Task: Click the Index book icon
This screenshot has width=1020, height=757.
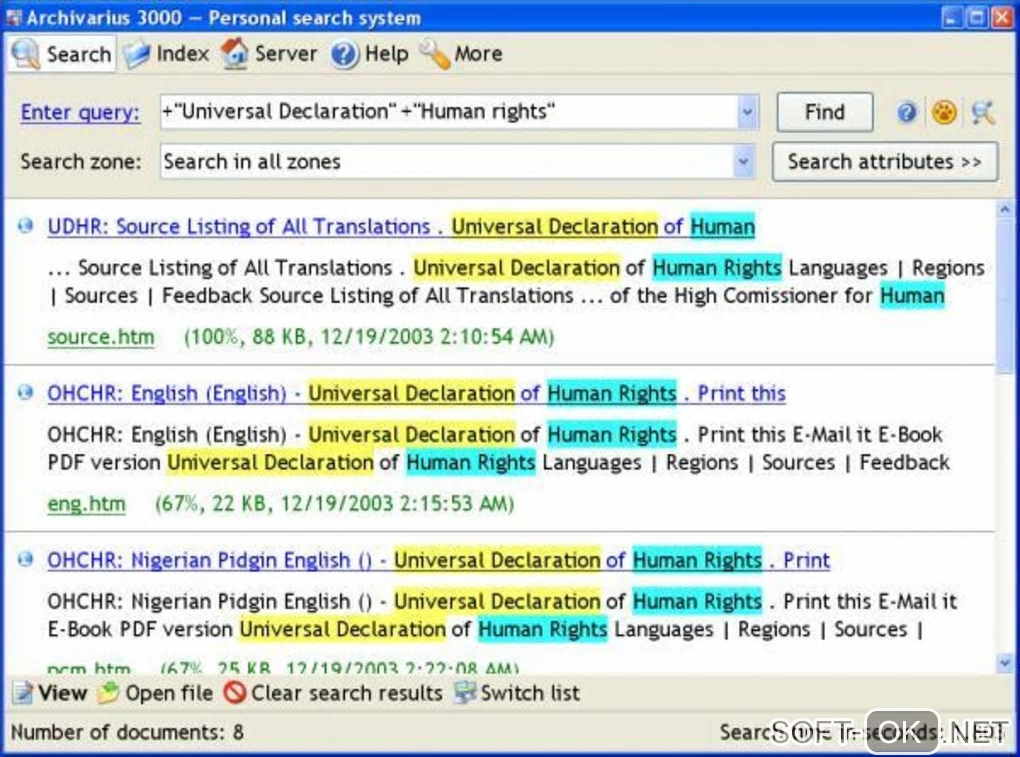Action: 137,54
